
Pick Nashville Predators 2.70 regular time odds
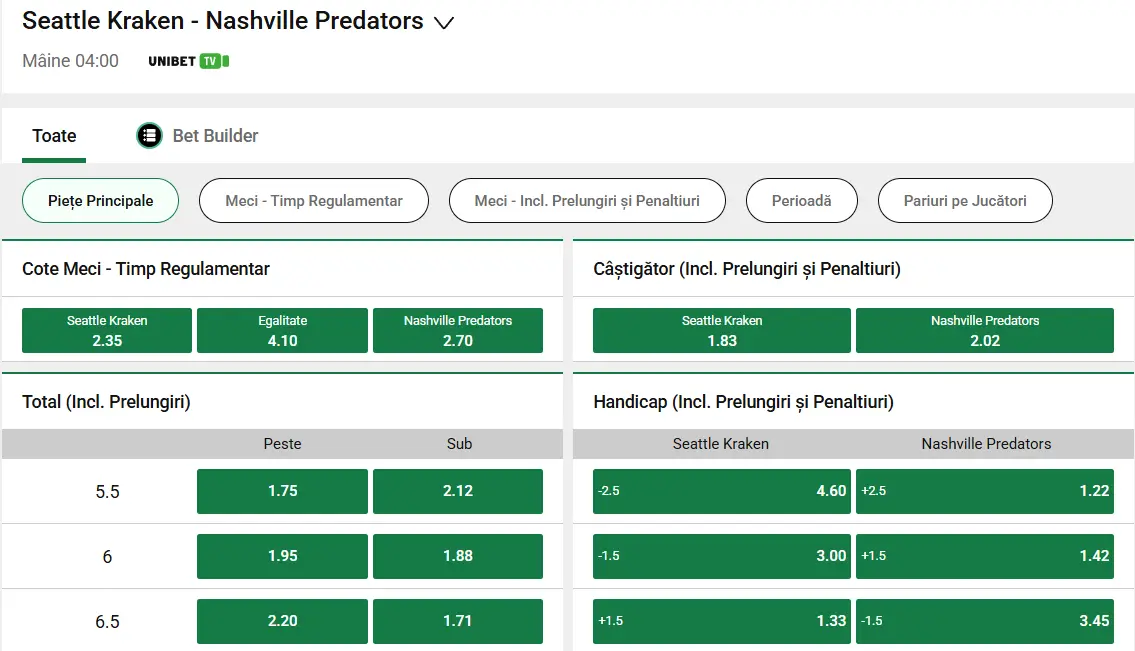tap(458, 330)
